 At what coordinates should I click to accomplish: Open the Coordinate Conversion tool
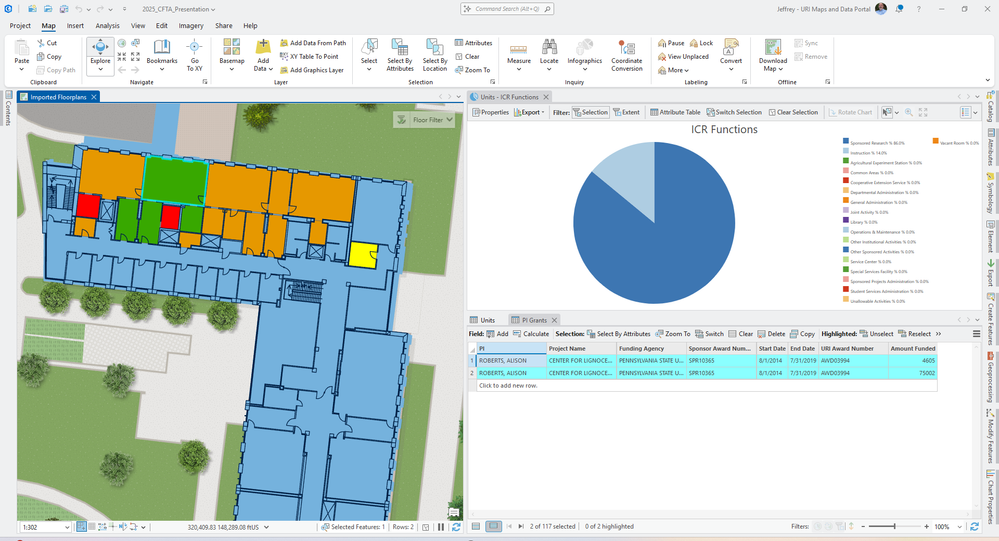627,47
